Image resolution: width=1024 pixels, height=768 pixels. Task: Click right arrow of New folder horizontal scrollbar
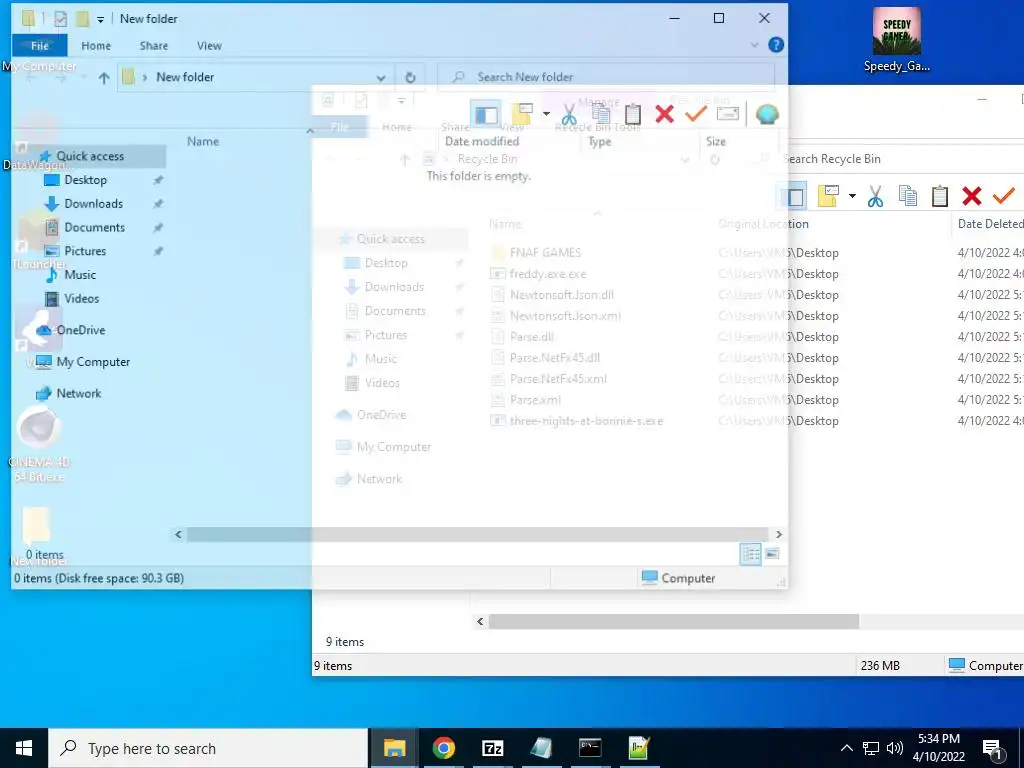(778, 534)
